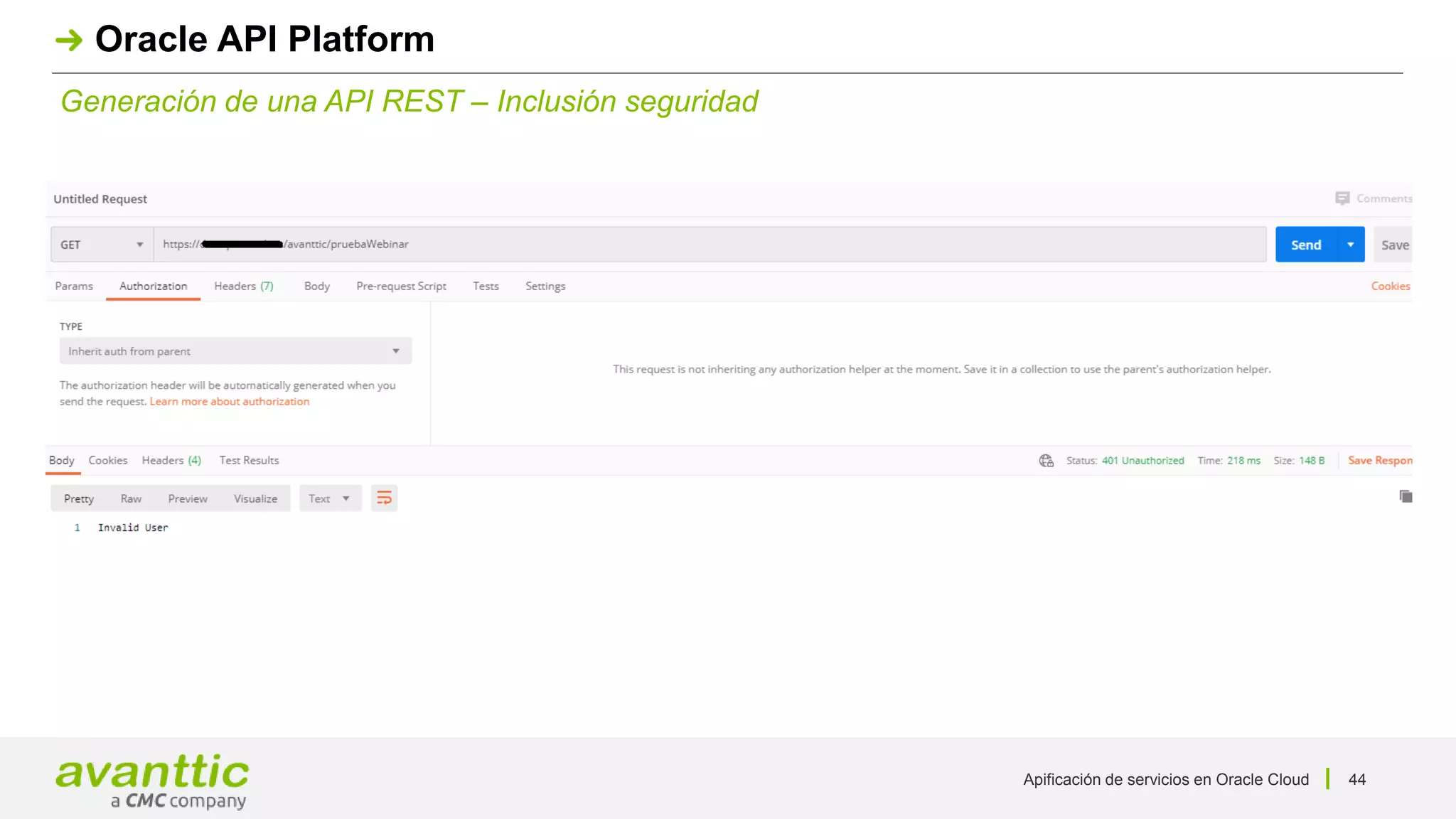The height and width of the screenshot is (819, 1456).
Task: Open the Pre-request Script tab
Action: click(401, 286)
